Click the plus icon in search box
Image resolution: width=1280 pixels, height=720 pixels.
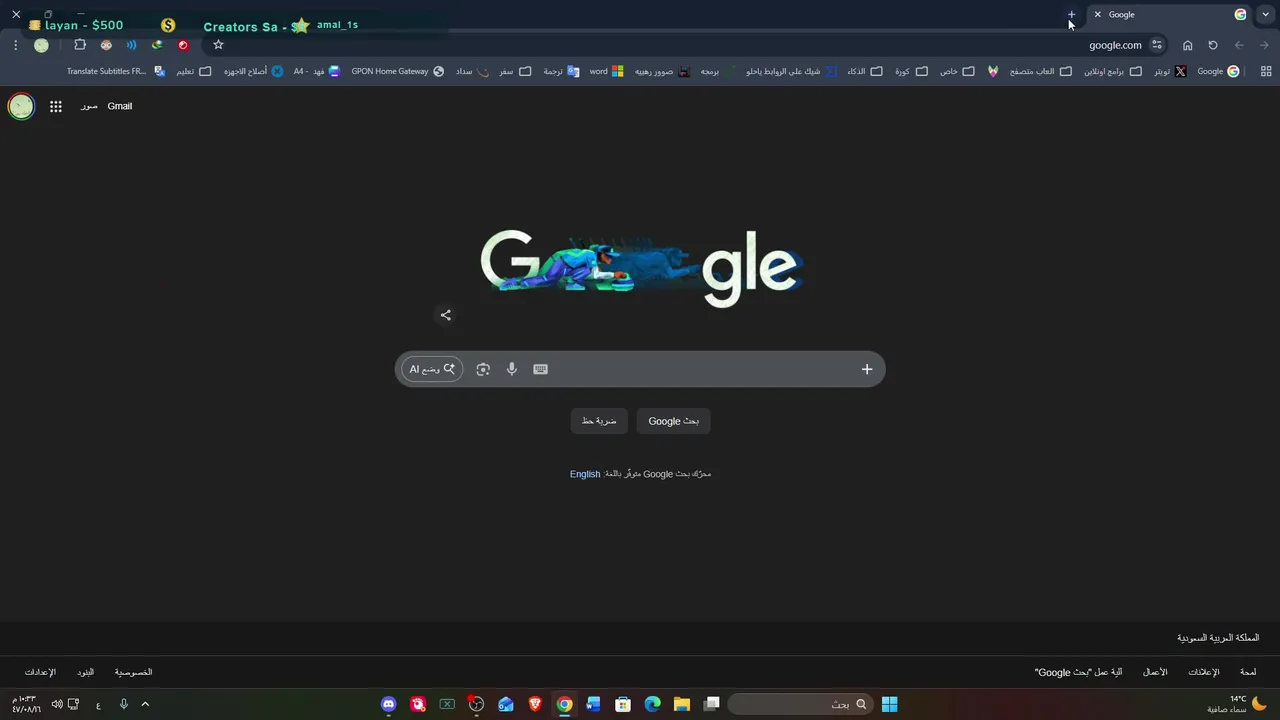[x=867, y=369]
